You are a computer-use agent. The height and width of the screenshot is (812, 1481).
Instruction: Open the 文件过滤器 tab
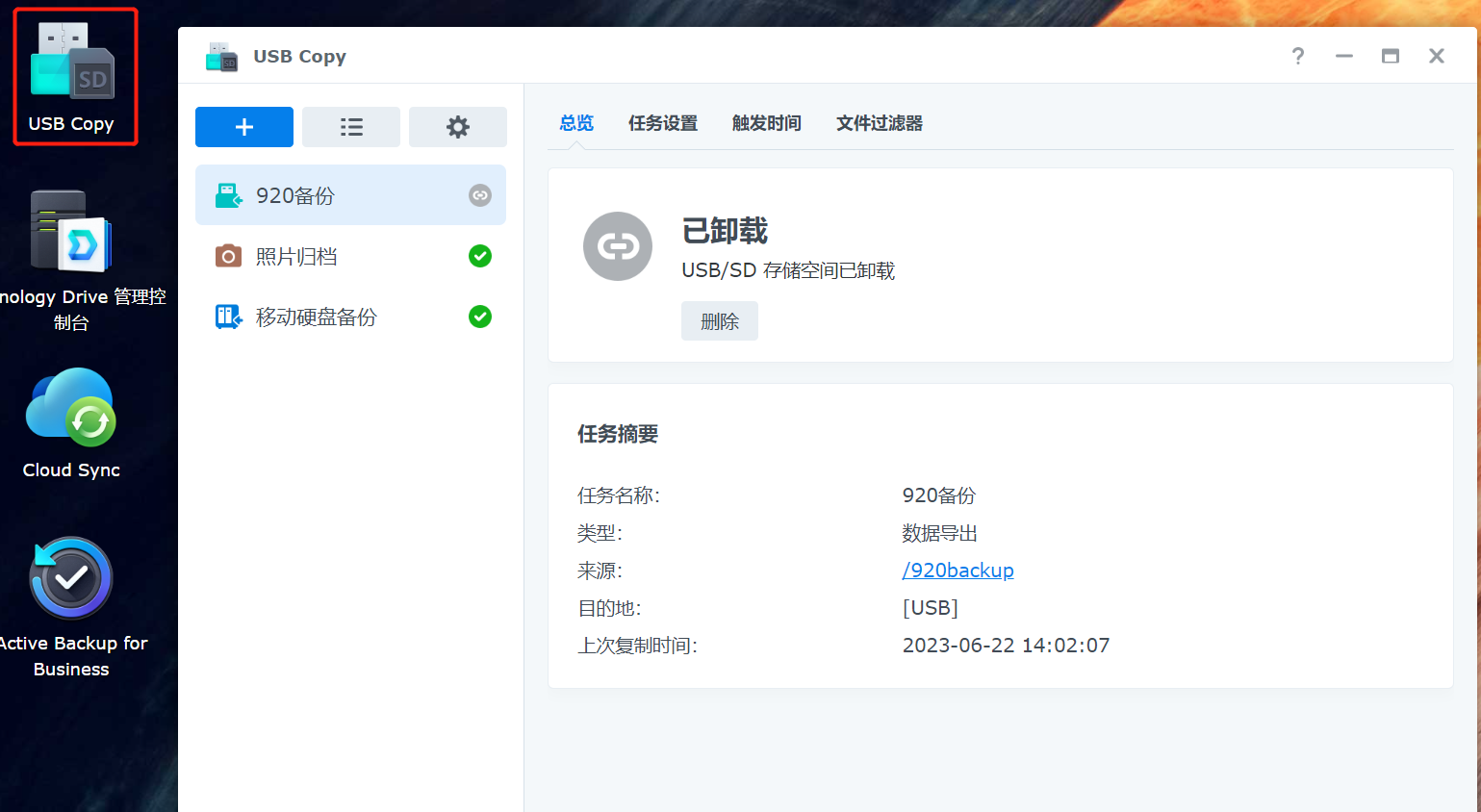(880, 123)
